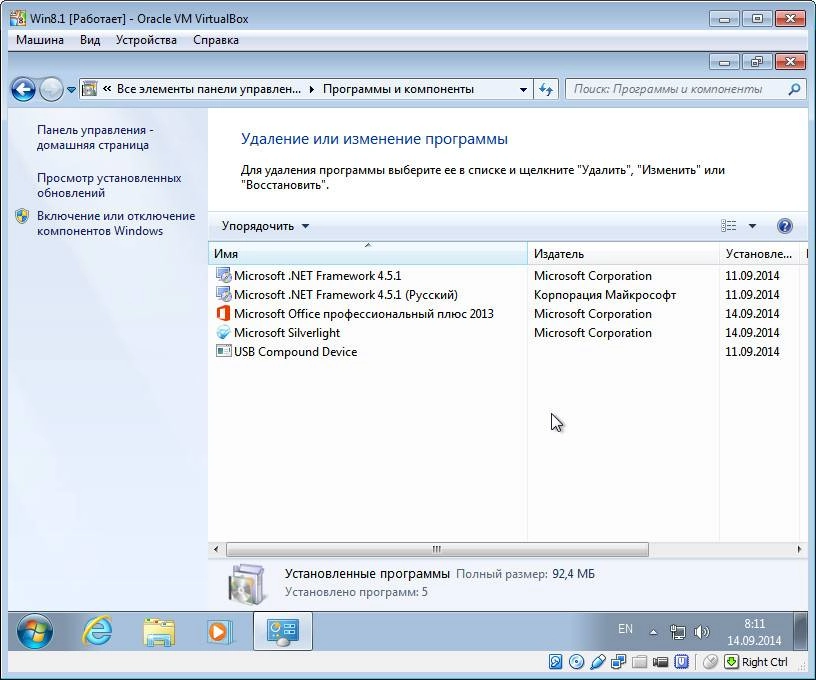Screen dimensions: 816x680
Task: Click VirtualBox mouse integration indicator
Action: 710,662
